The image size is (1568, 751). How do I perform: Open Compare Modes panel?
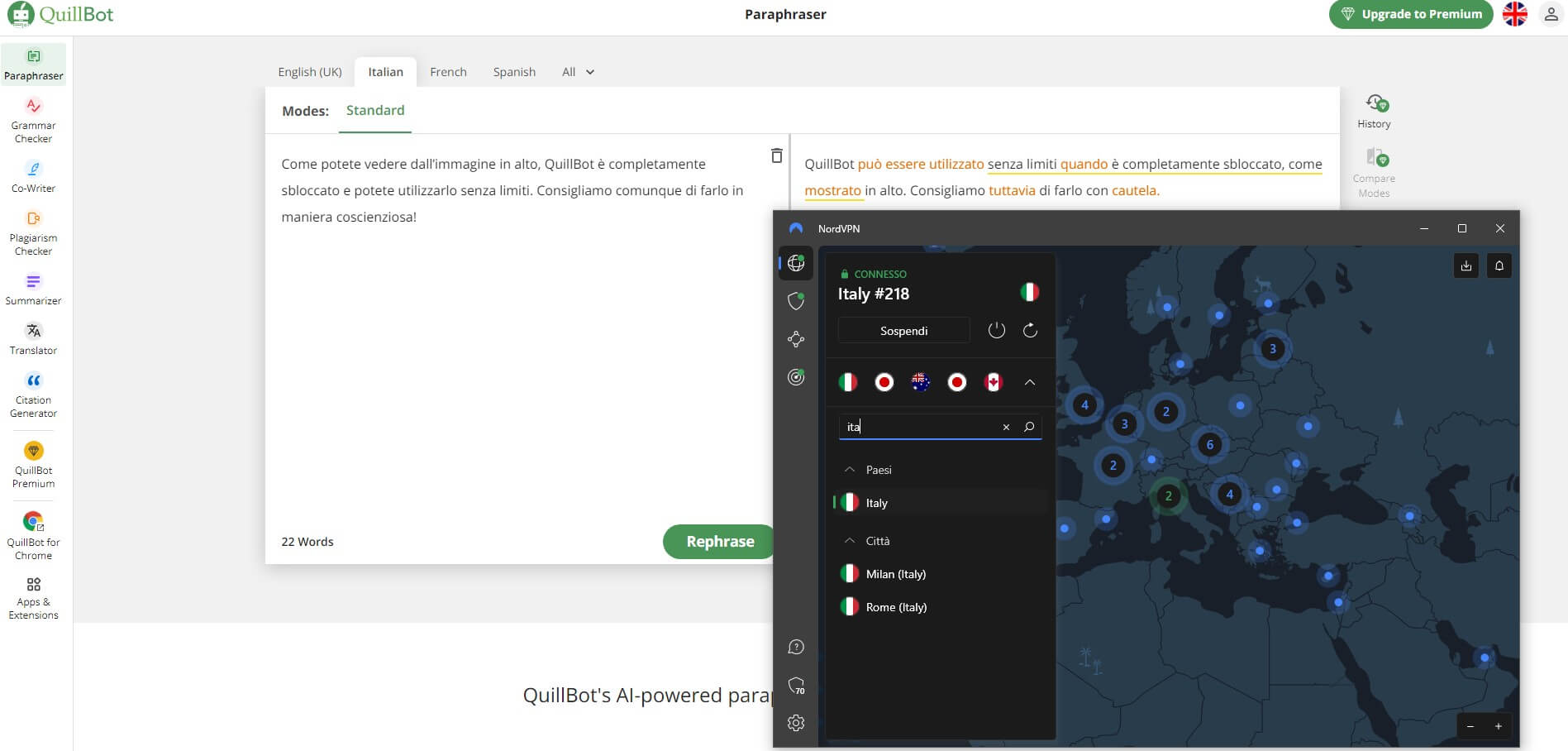pos(1374,173)
